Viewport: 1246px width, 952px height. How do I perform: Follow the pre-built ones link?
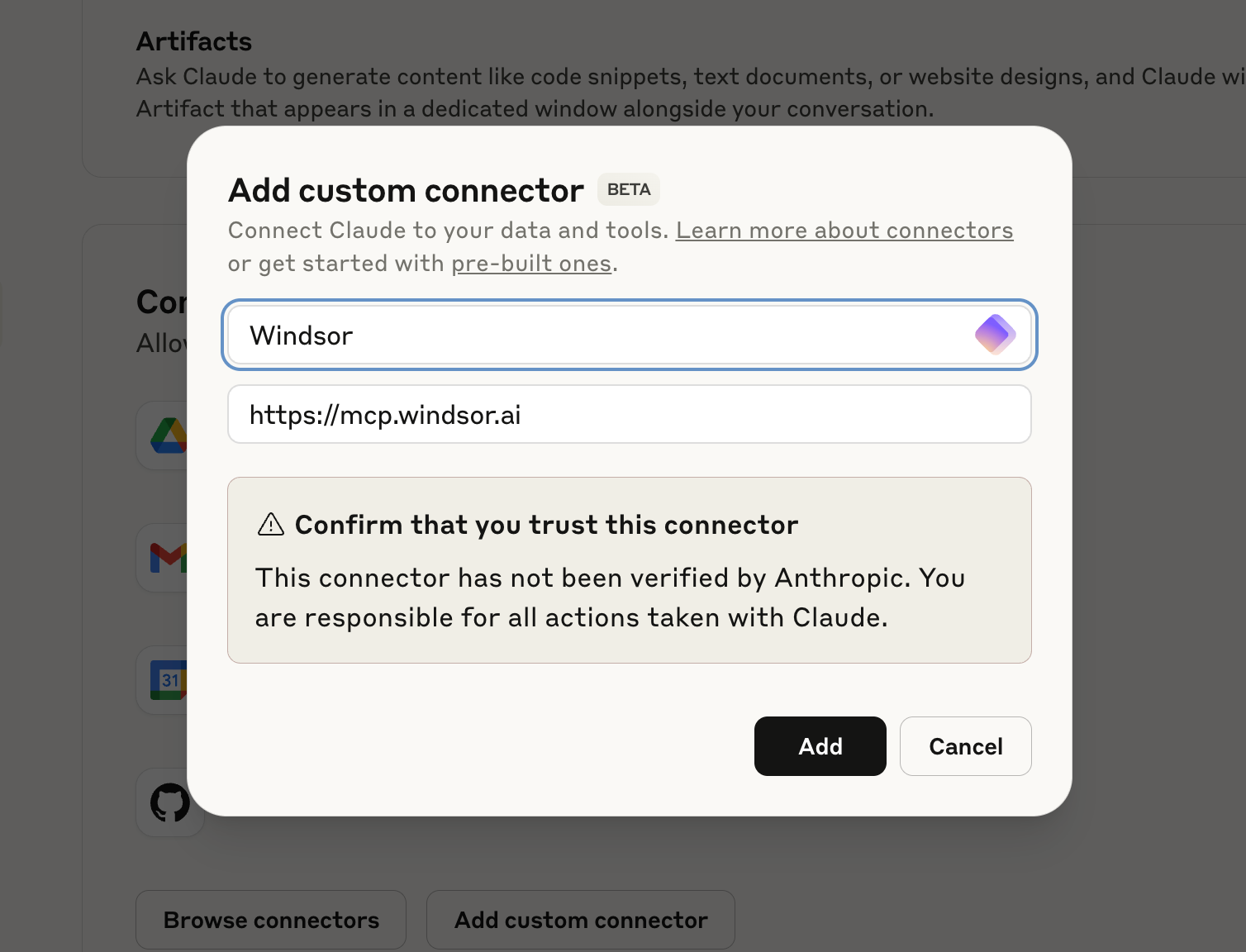pos(531,264)
